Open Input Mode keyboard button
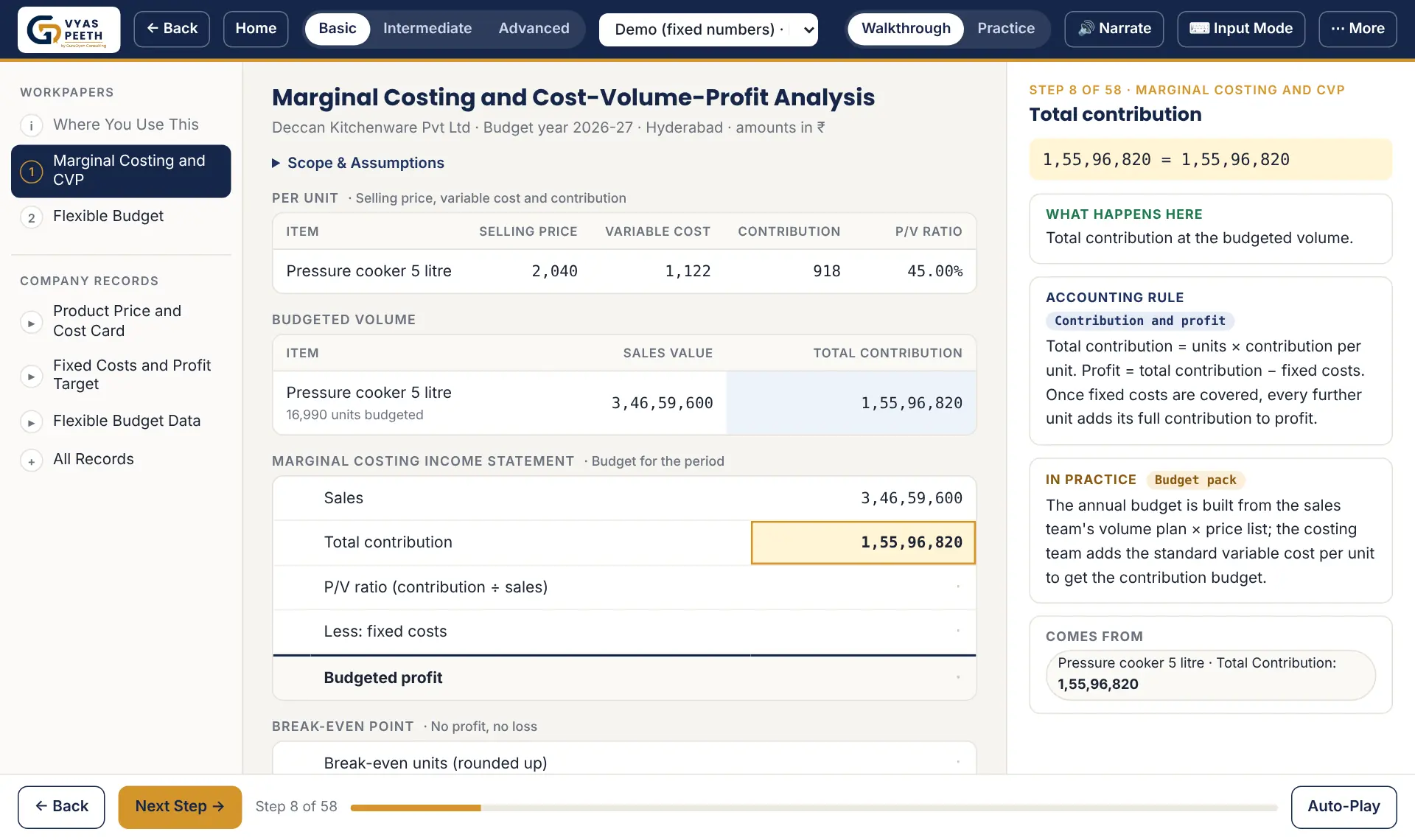The image size is (1415, 840). tap(1241, 29)
